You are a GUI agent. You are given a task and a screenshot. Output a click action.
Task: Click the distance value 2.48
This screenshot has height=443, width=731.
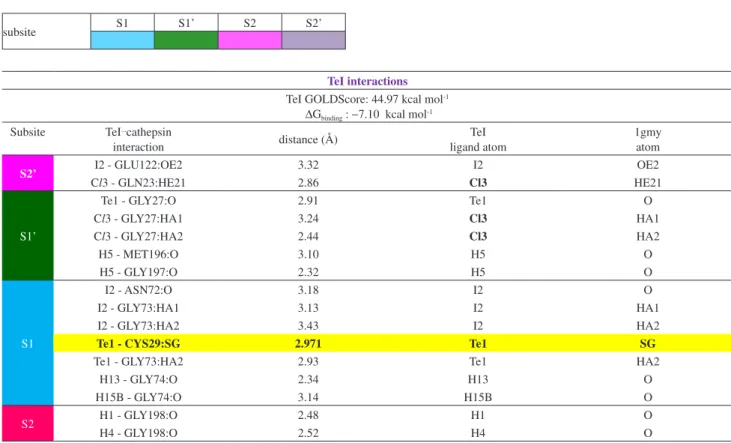pos(308,415)
